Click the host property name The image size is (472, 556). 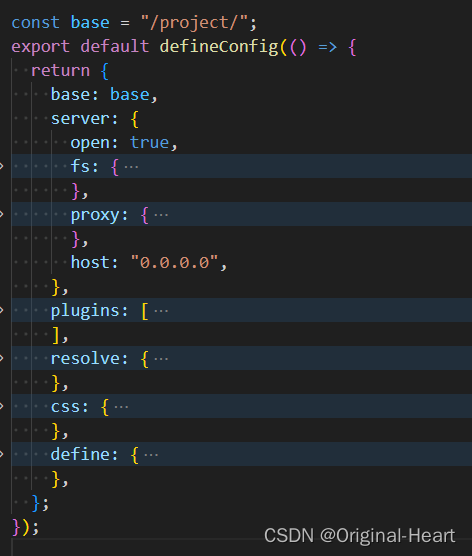click(90, 262)
